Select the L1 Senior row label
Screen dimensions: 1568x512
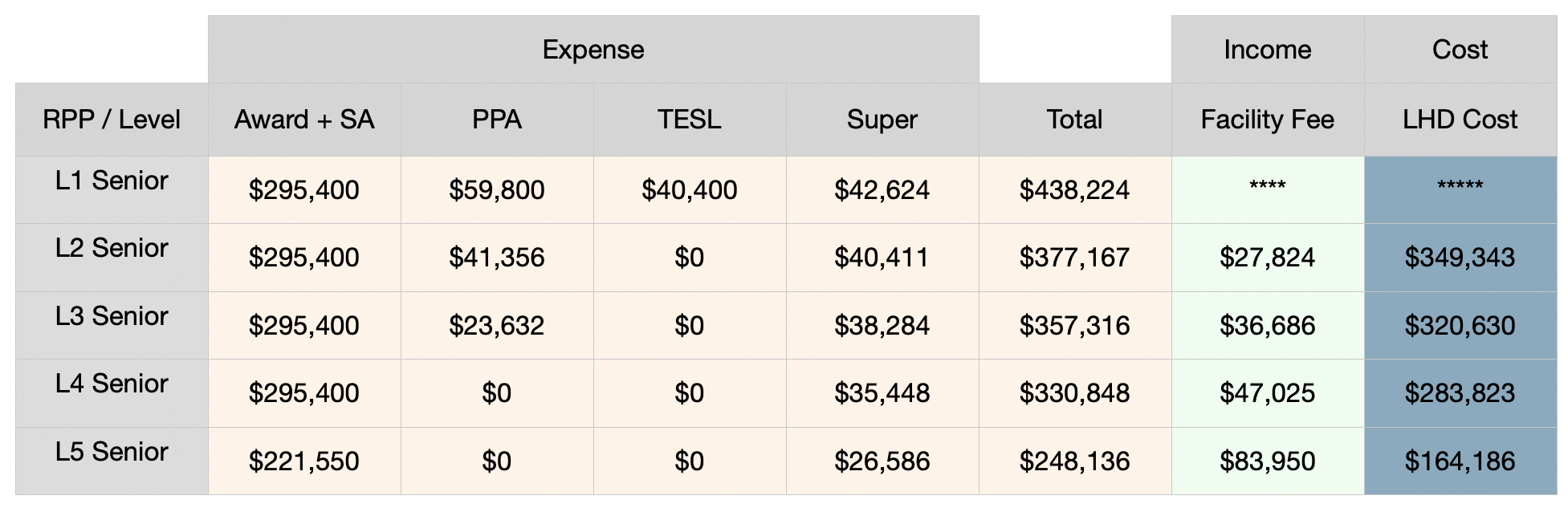[112, 181]
